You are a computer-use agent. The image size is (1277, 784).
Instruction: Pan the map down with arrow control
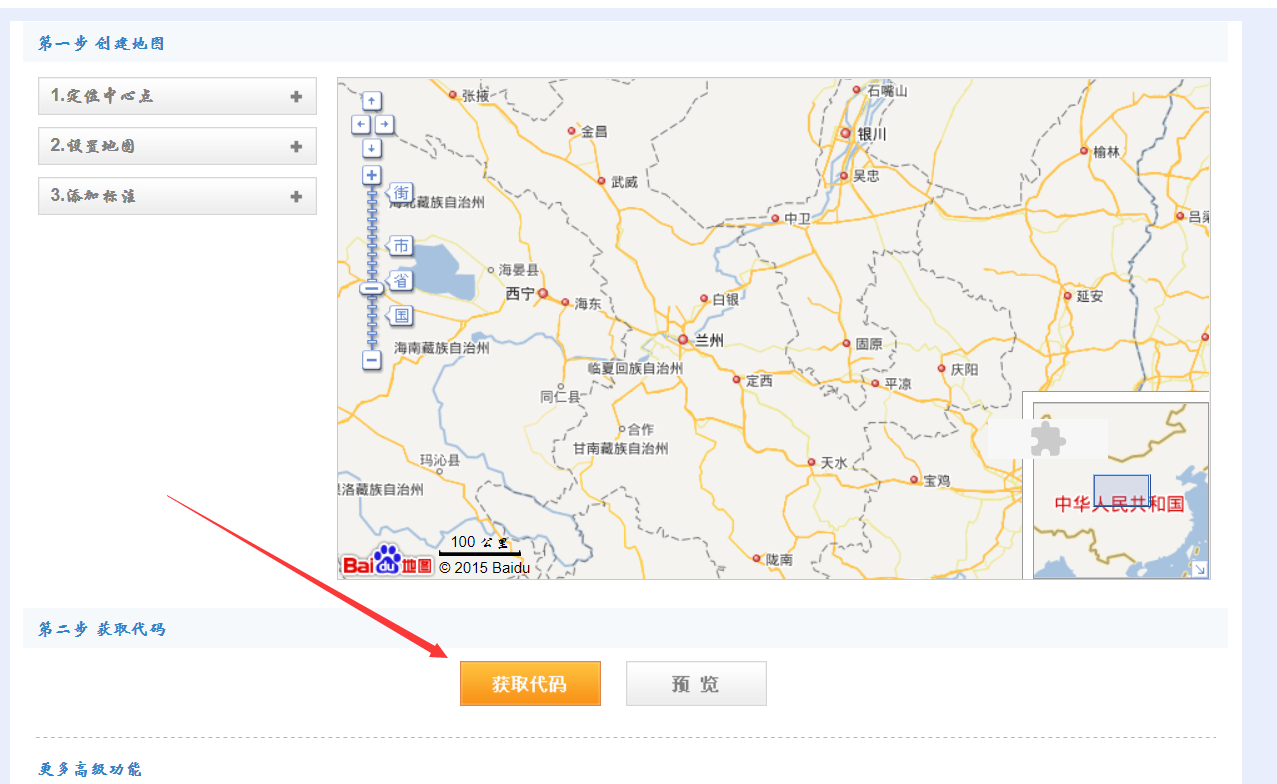pyautogui.click(x=372, y=148)
